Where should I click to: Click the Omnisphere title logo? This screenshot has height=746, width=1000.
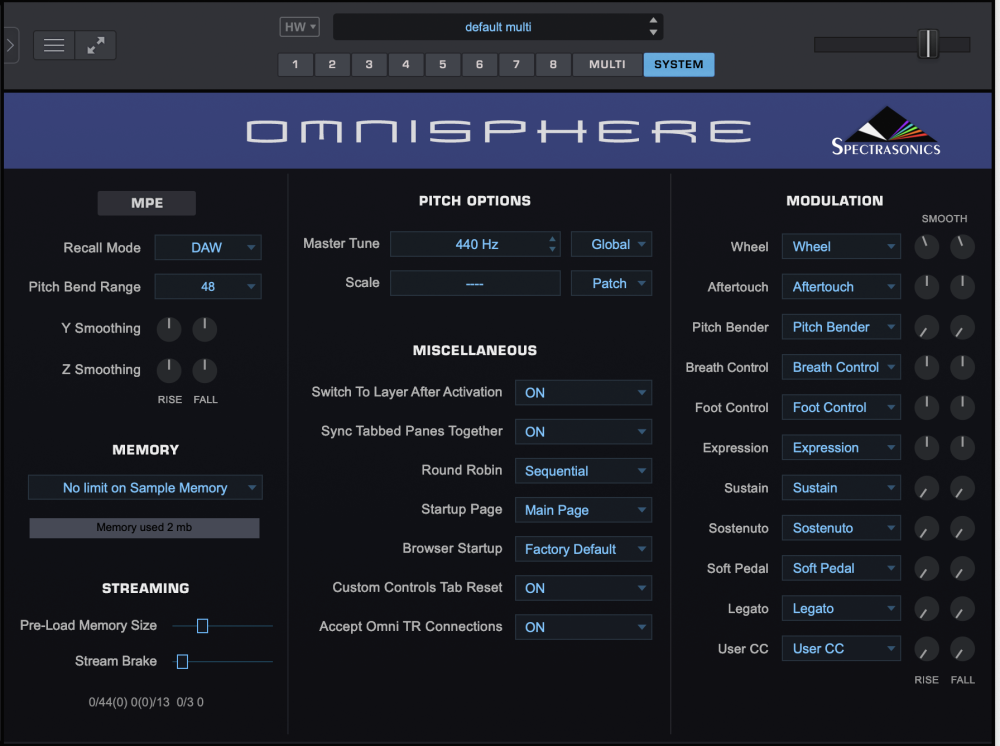coord(499,131)
